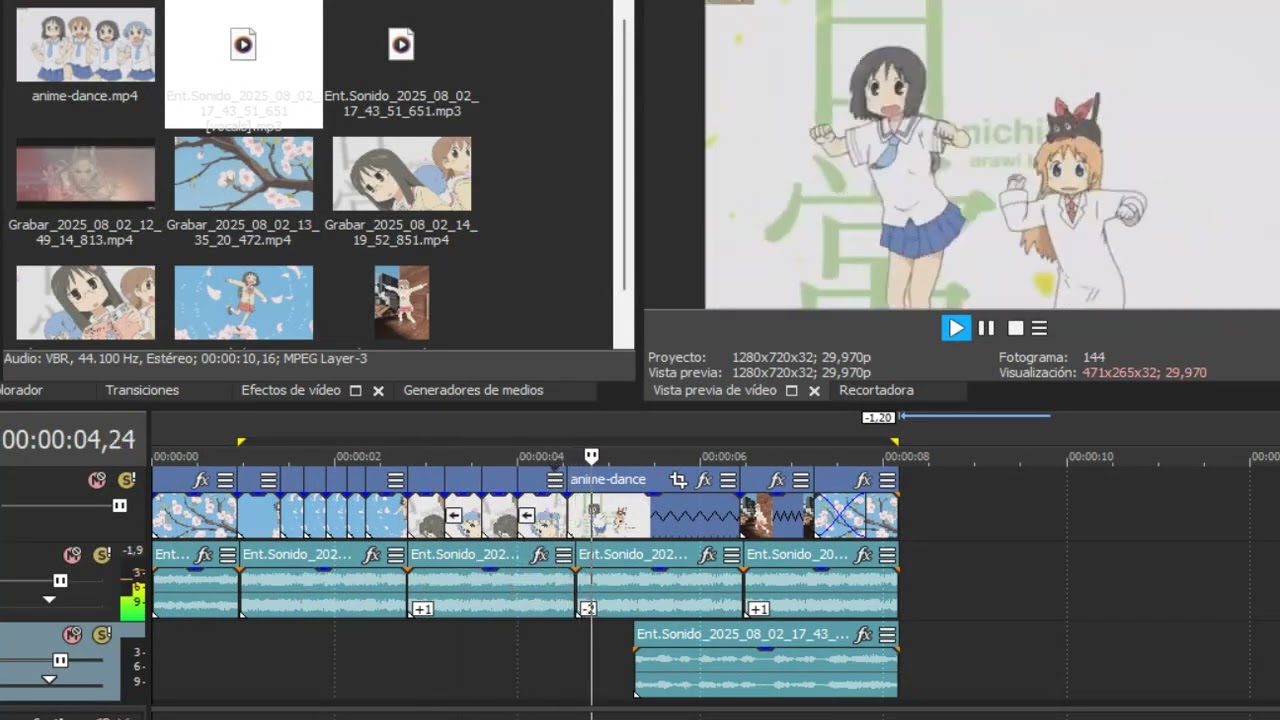Viewport: 1280px width, 720px height.
Task: Click the bottom audio track pan handle
Action: coord(49,680)
